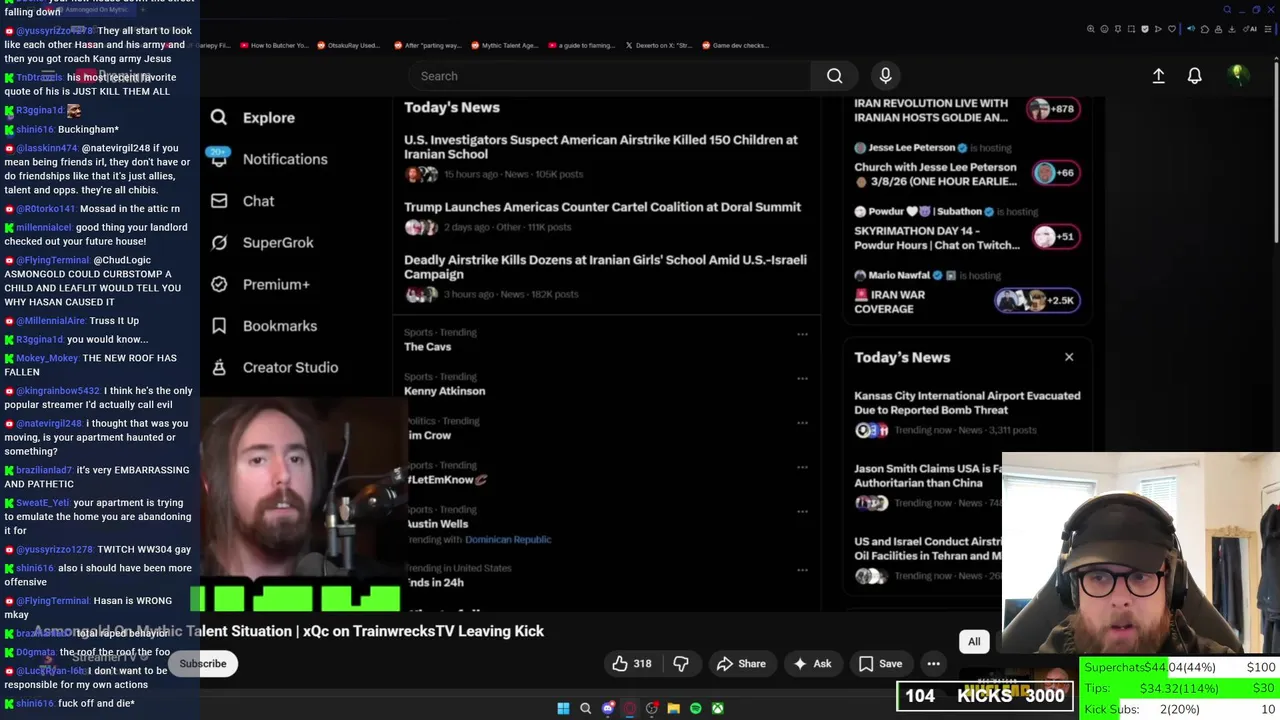Open 'Deadly Airstrike Kills Dozens' news story
Viewport: 1280px width, 720px height.
(605, 267)
